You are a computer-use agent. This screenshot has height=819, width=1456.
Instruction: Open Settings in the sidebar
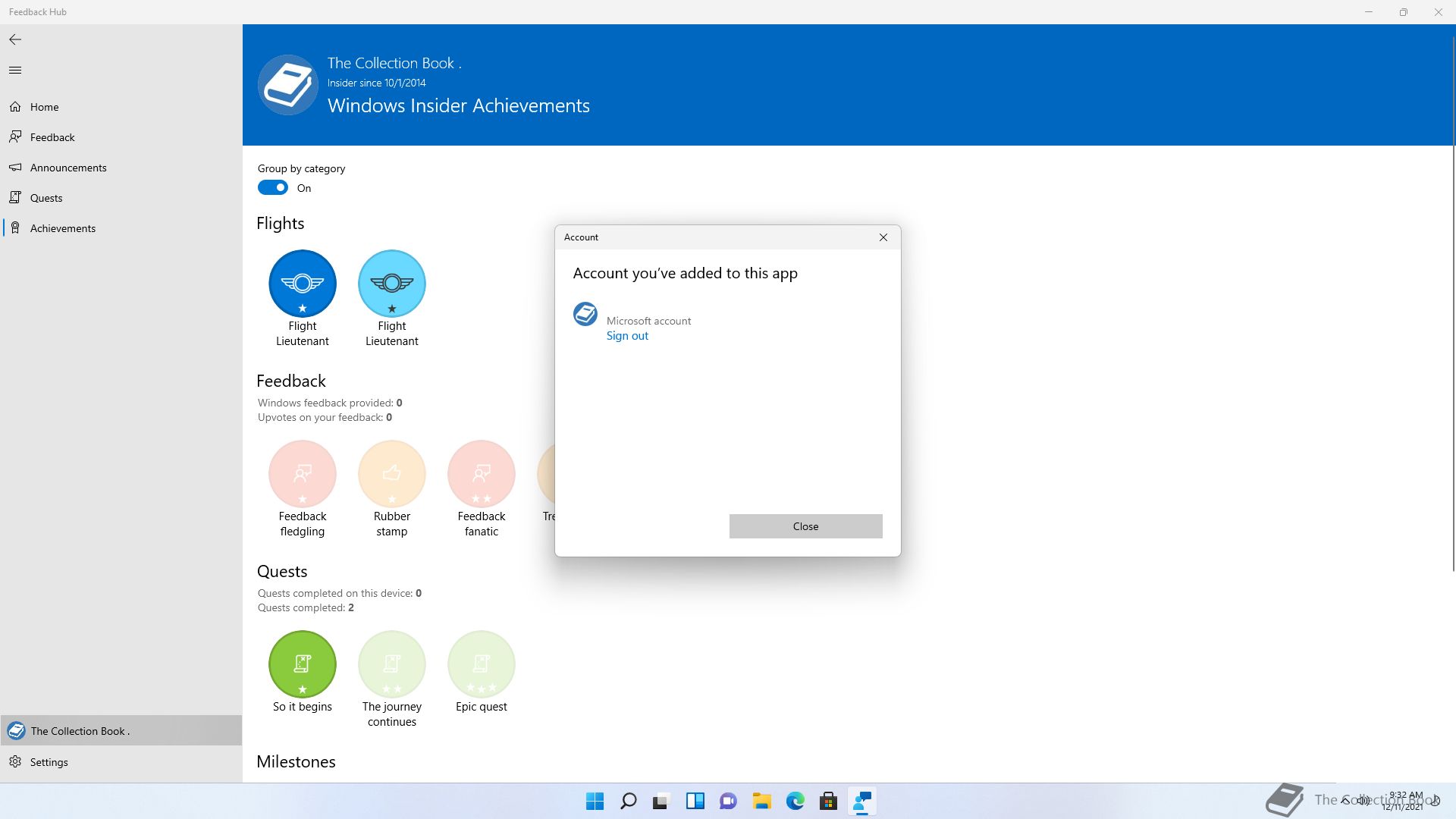(121, 762)
